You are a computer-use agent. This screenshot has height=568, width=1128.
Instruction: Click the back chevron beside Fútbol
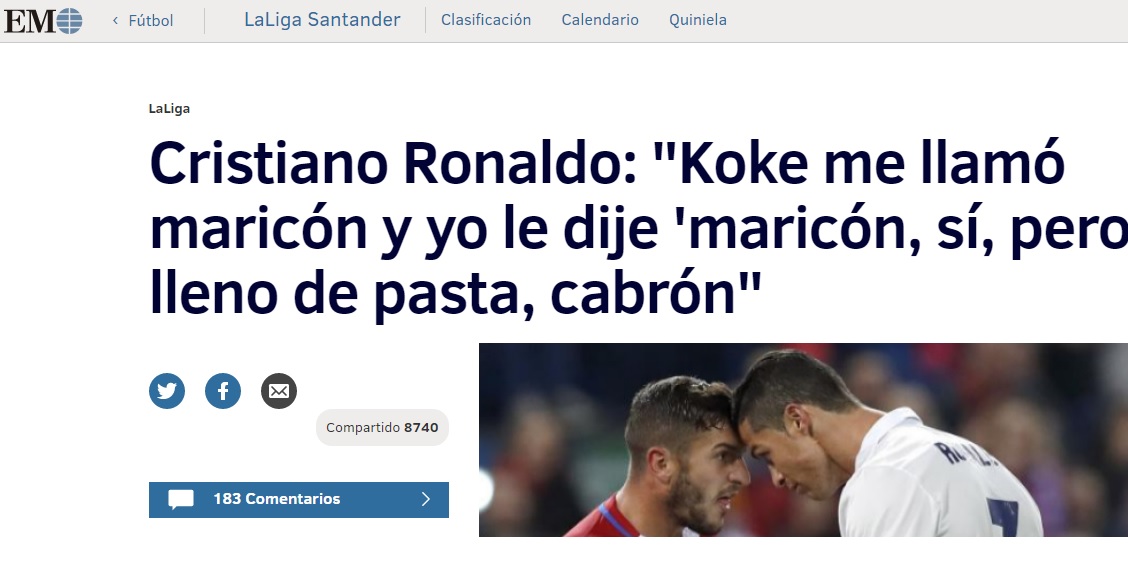click(x=115, y=20)
